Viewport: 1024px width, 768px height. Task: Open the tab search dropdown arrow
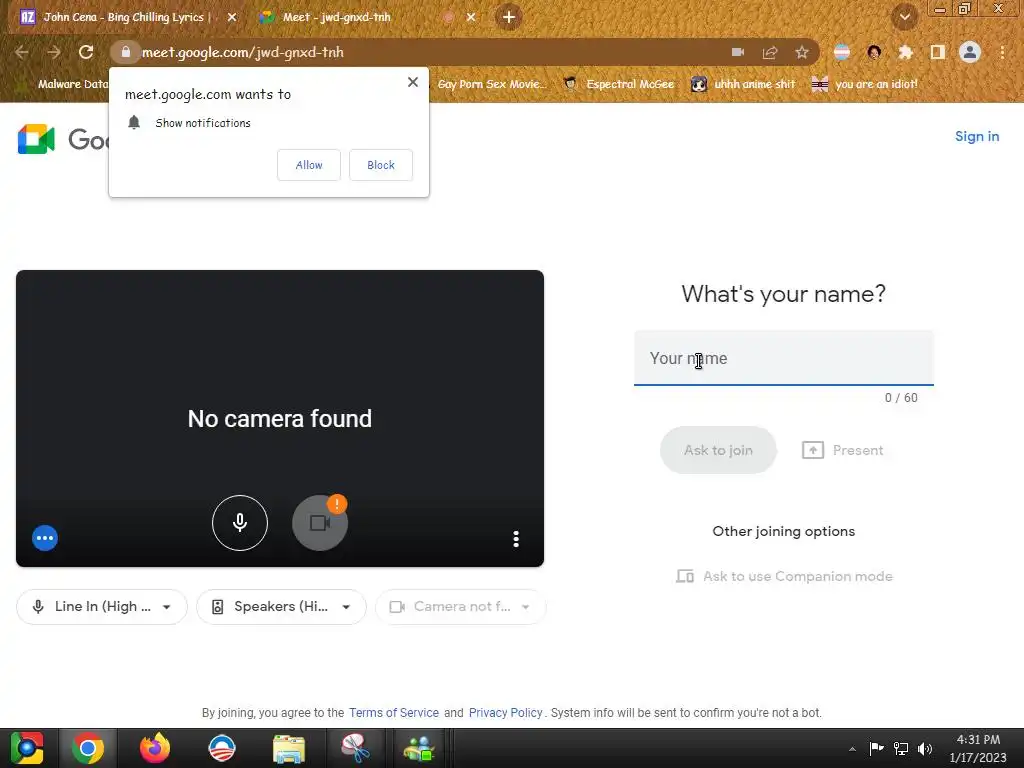point(905,17)
